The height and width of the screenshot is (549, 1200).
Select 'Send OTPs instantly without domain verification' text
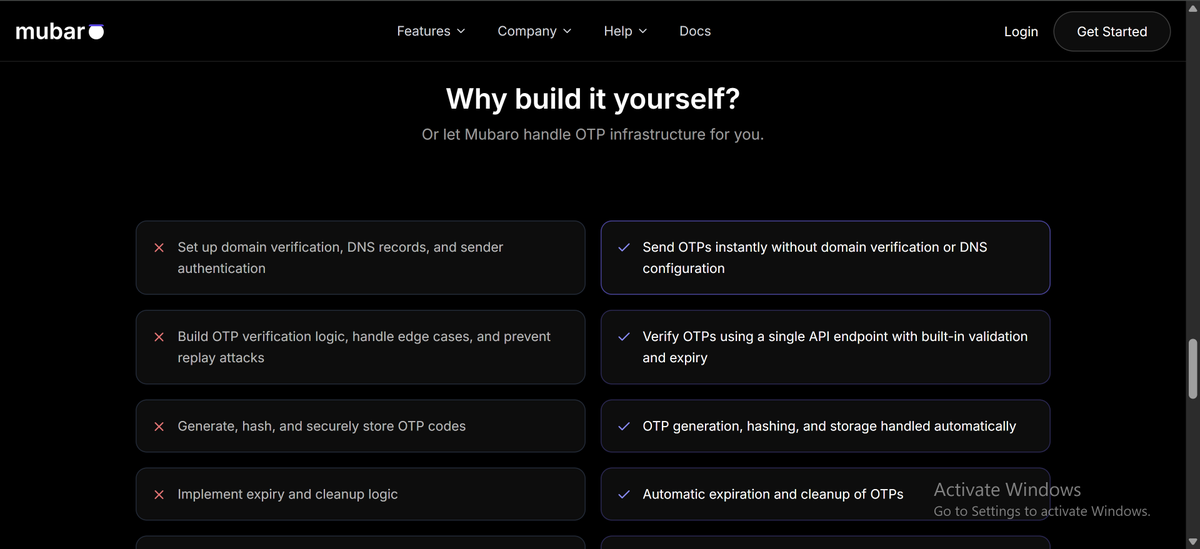coord(815,258)
